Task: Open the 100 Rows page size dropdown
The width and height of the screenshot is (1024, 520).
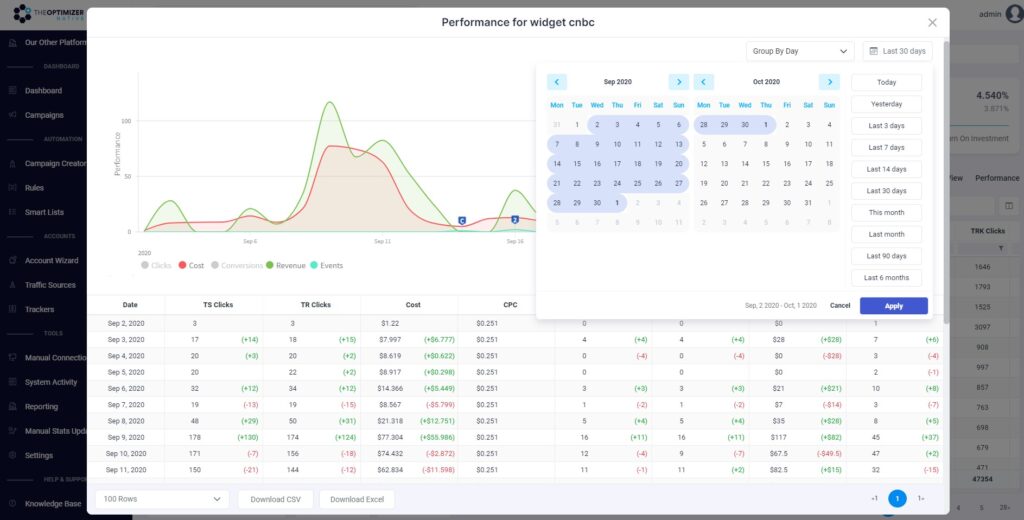Action: [162, 499]
